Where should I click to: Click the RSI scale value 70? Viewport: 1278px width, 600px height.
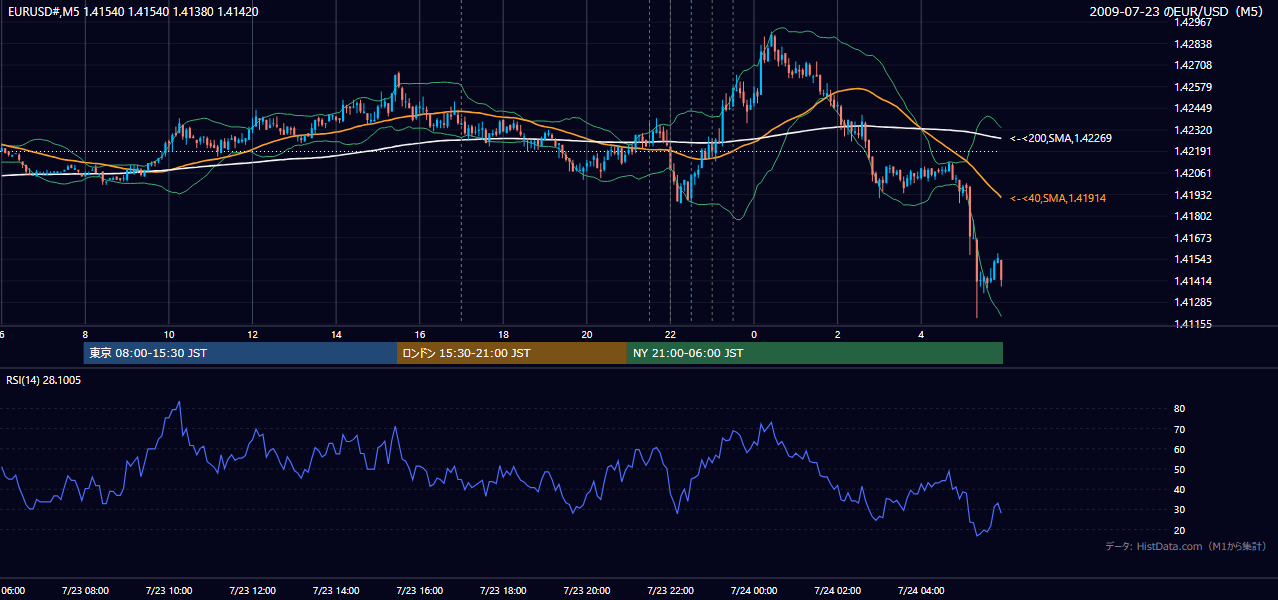[1180, 429]
